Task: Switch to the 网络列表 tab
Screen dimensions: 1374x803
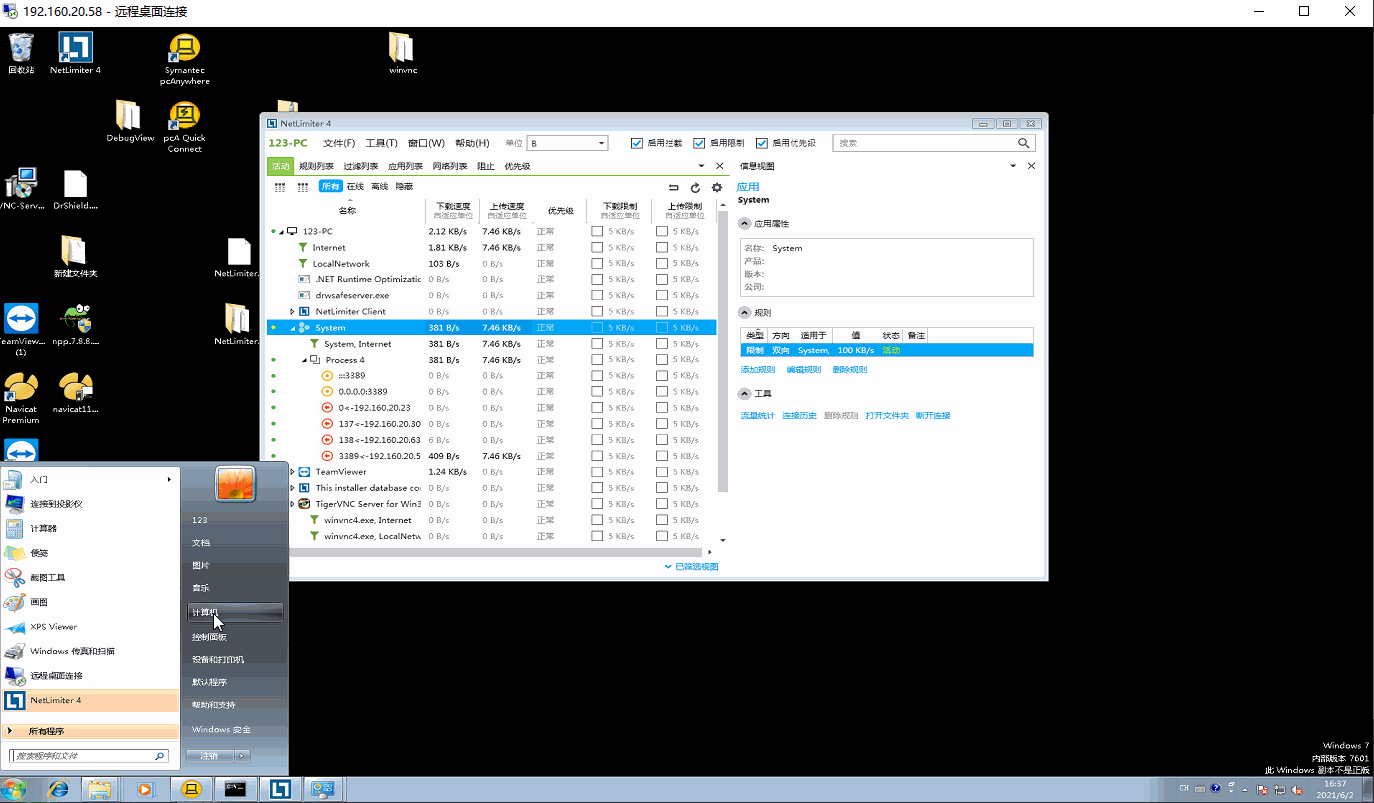Action: click(450, 166)
